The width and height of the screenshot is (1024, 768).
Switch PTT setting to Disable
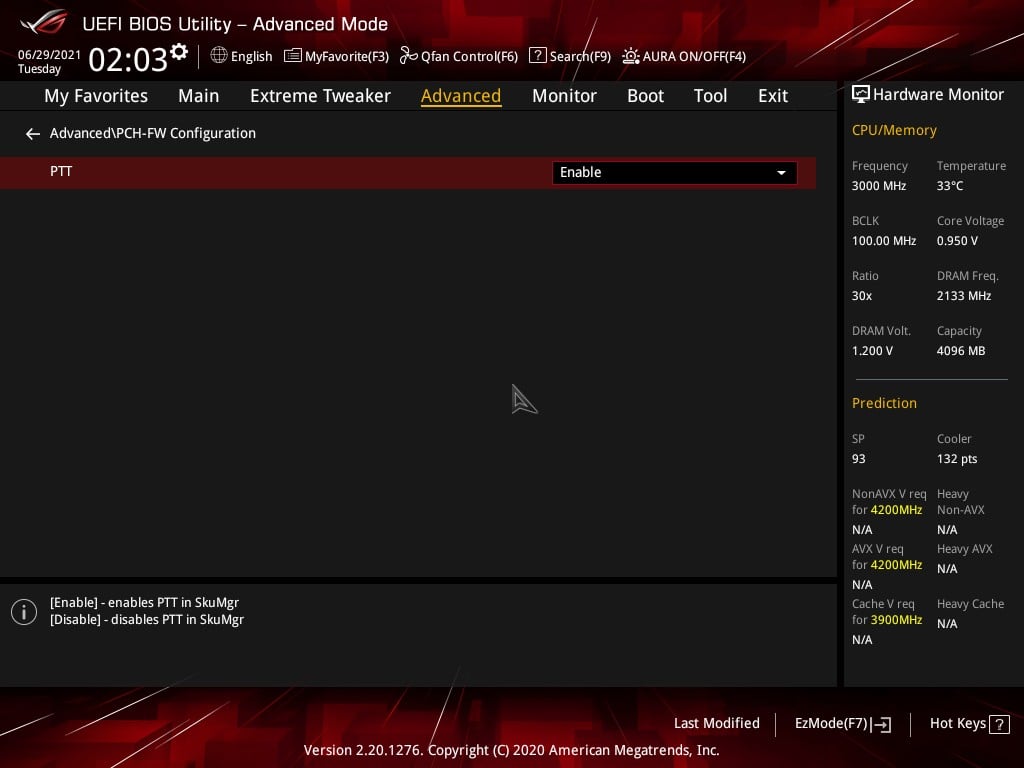(x=673, y=172)
